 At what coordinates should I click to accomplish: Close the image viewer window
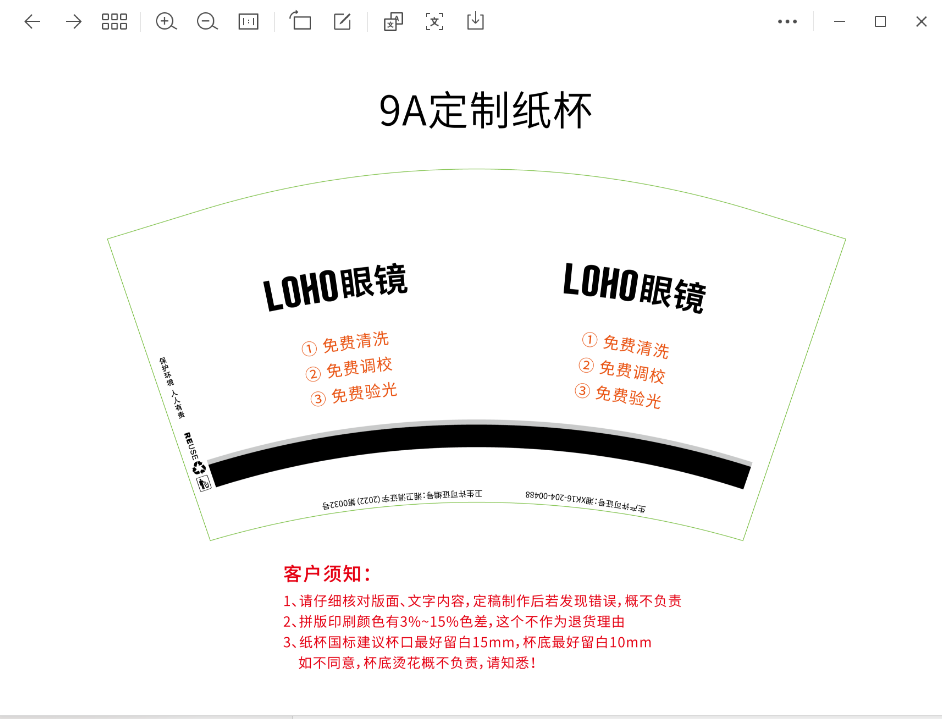point(921,22)
